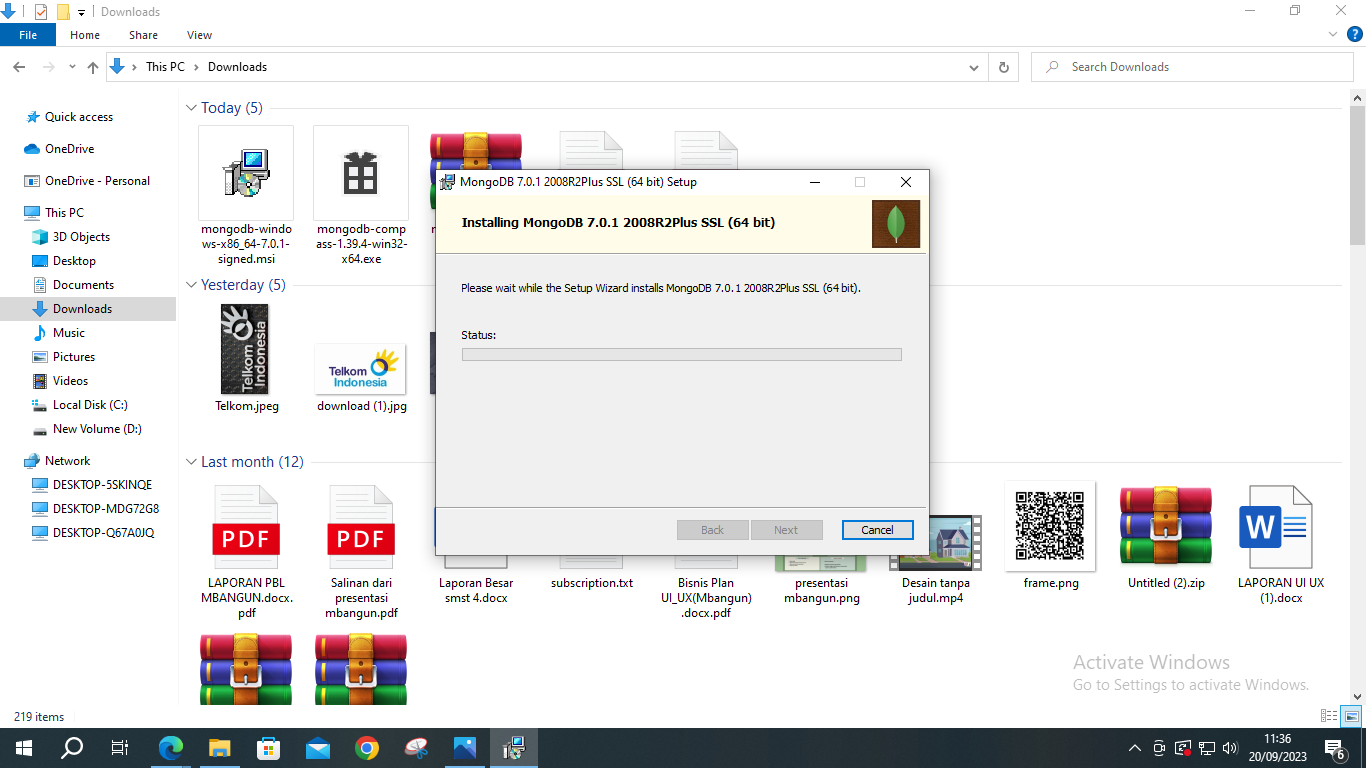Image resolution: width=1366 pixels, height=768 pixels.
Task: Select This PC in the sidebar
Action: [64, 213]
